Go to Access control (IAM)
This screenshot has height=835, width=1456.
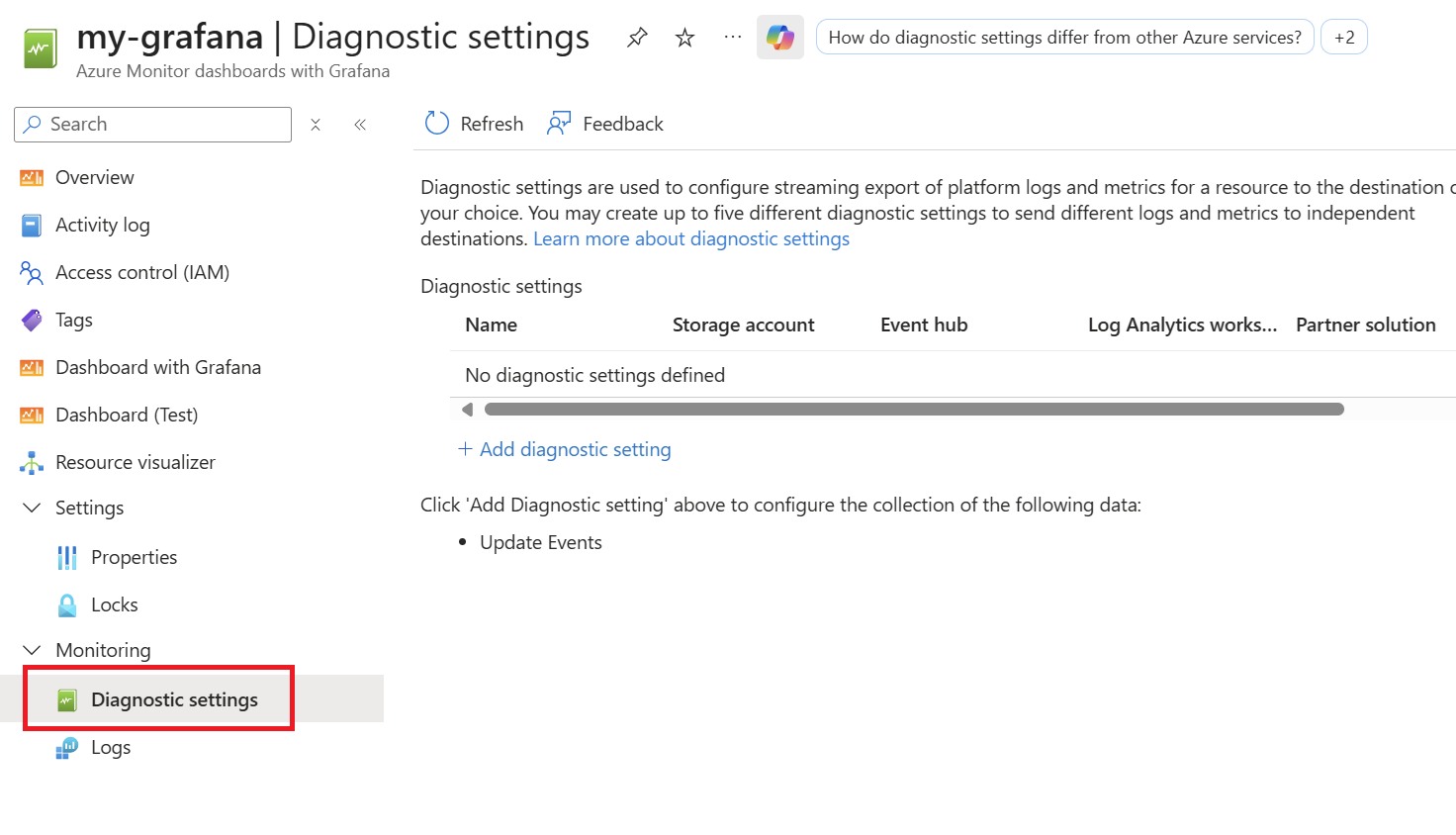(141, 272)
